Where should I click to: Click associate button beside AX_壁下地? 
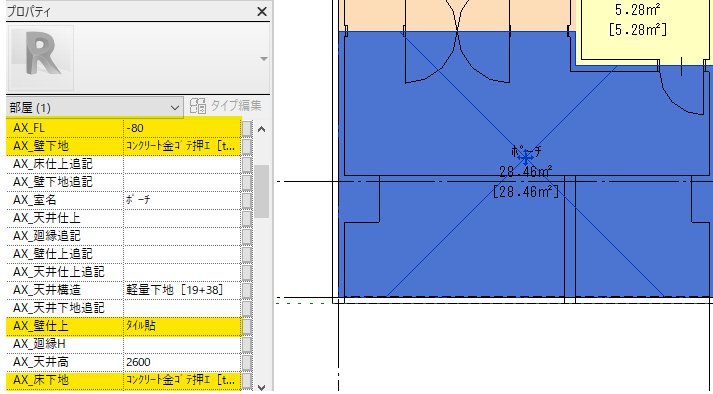click(247, 146)
